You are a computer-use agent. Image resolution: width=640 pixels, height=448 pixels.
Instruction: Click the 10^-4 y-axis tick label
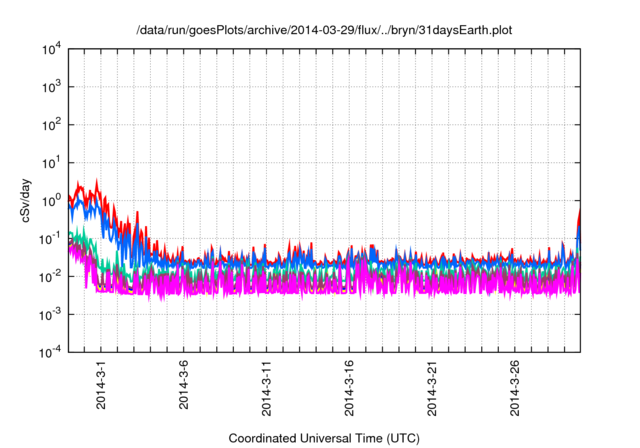pos(50,351)
